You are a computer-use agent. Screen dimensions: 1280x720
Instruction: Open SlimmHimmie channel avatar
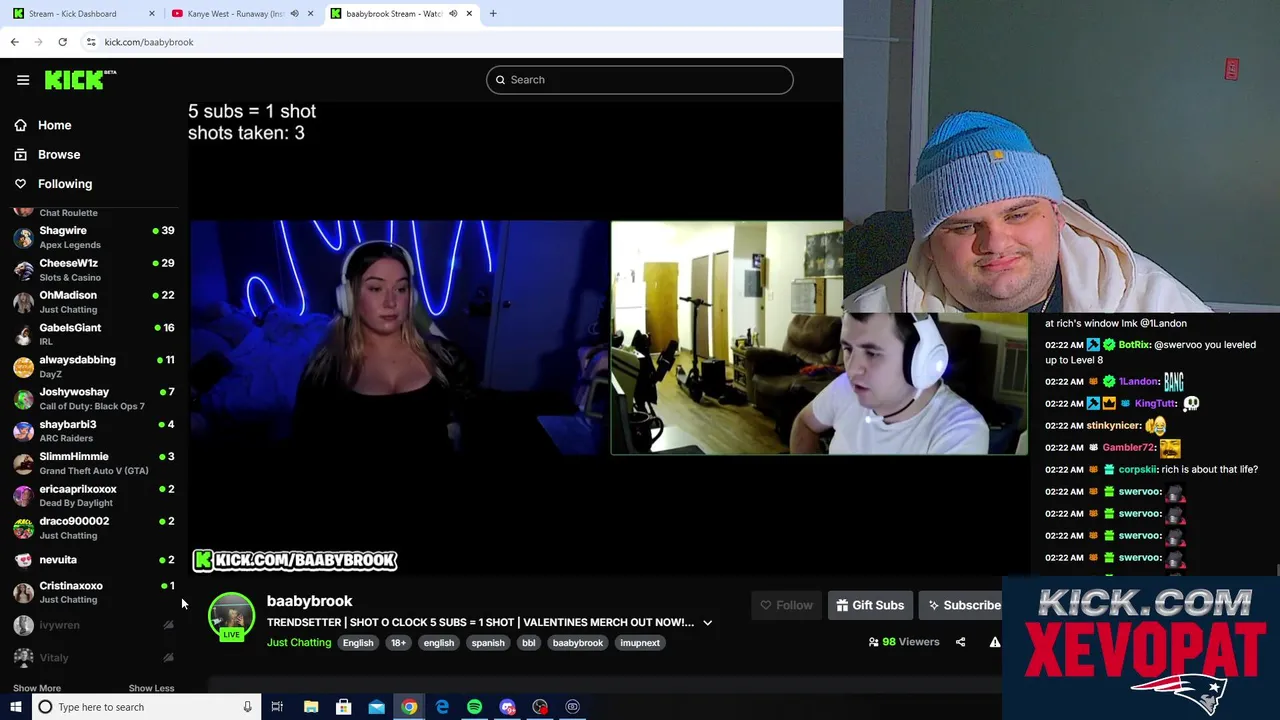point(23,463)
